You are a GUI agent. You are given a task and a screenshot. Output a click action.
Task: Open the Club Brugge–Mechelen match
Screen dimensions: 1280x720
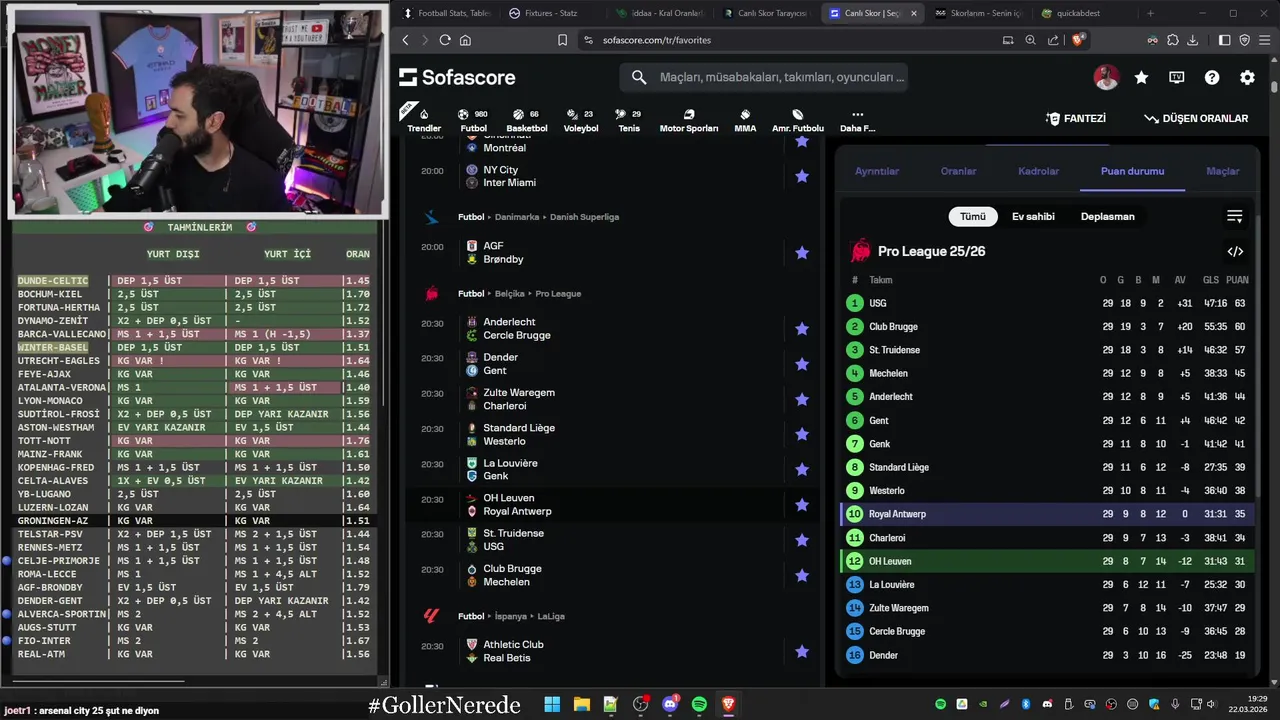pos(612,575)
